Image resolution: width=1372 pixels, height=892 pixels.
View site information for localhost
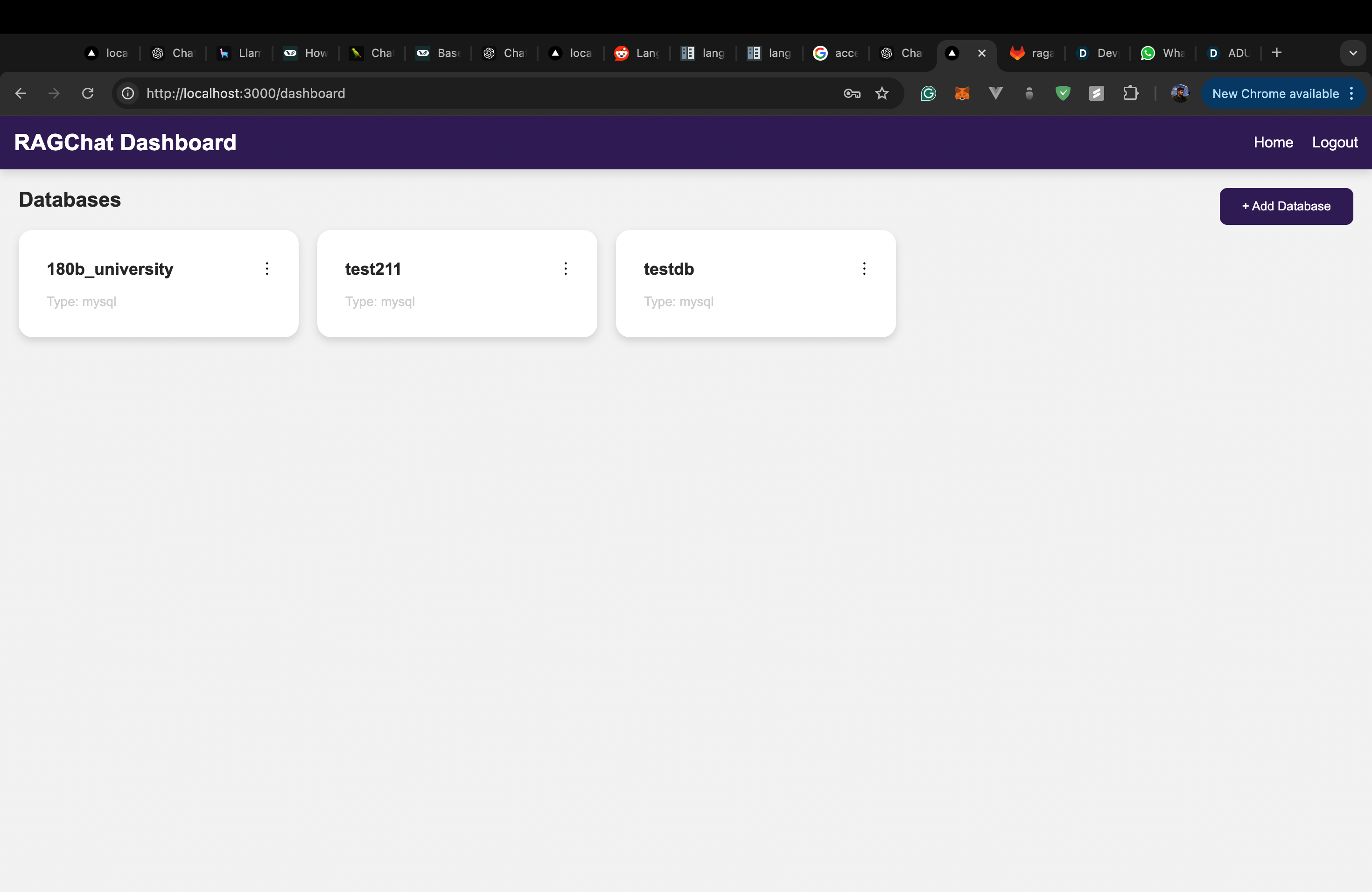128,93
